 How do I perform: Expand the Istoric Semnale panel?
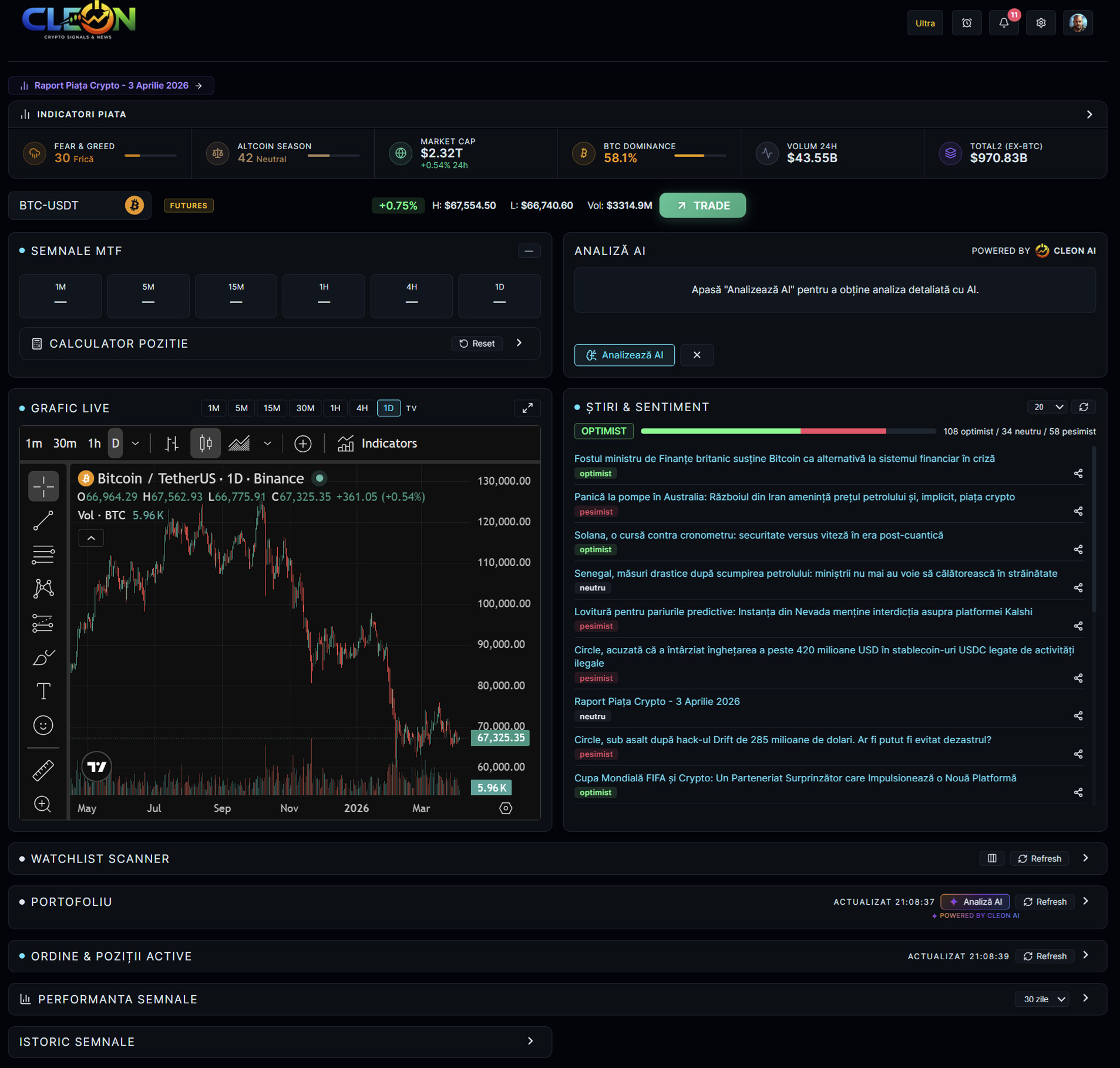(531, 1041)
